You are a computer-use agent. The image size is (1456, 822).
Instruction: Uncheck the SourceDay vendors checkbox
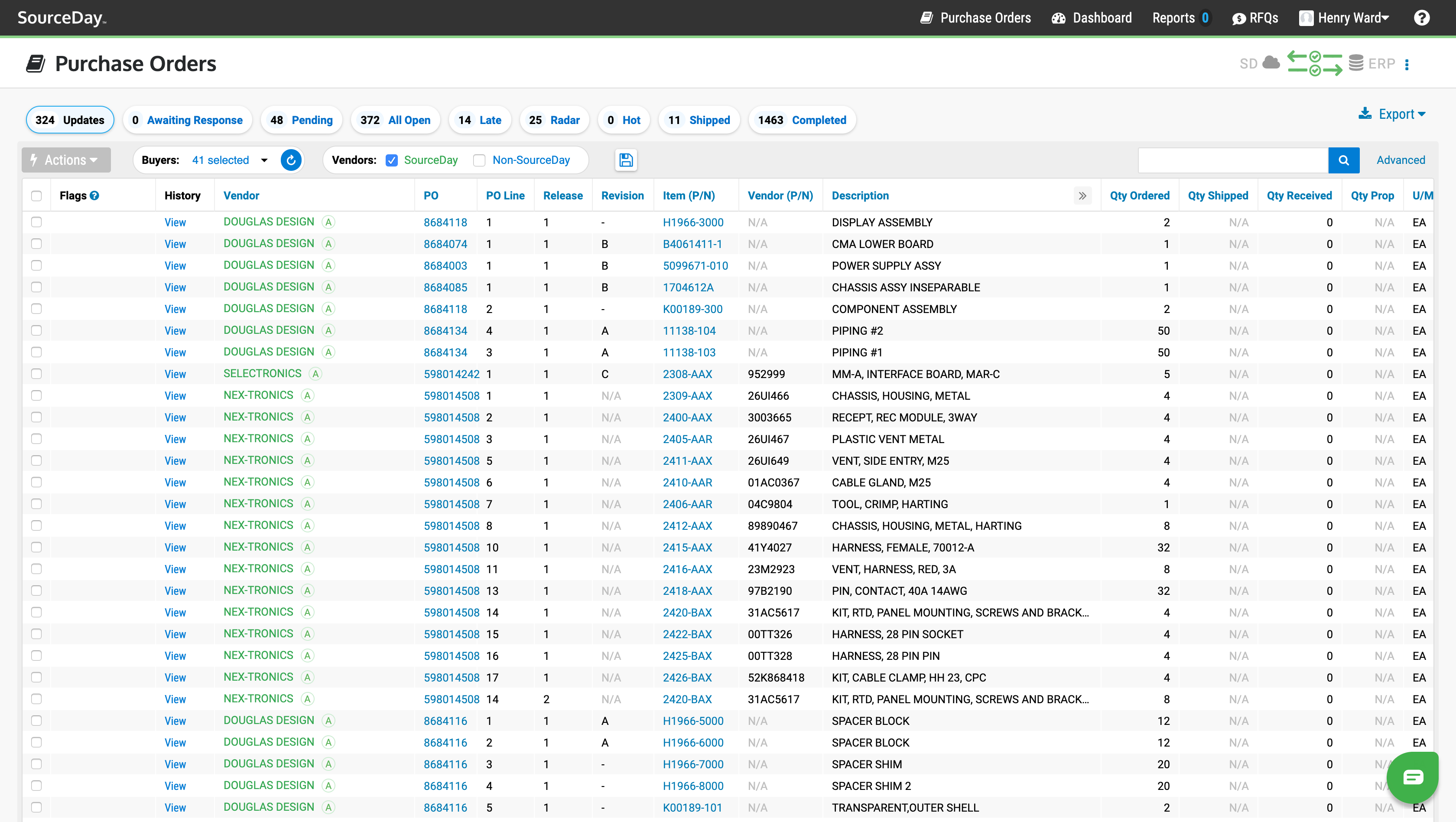[392, 160]
